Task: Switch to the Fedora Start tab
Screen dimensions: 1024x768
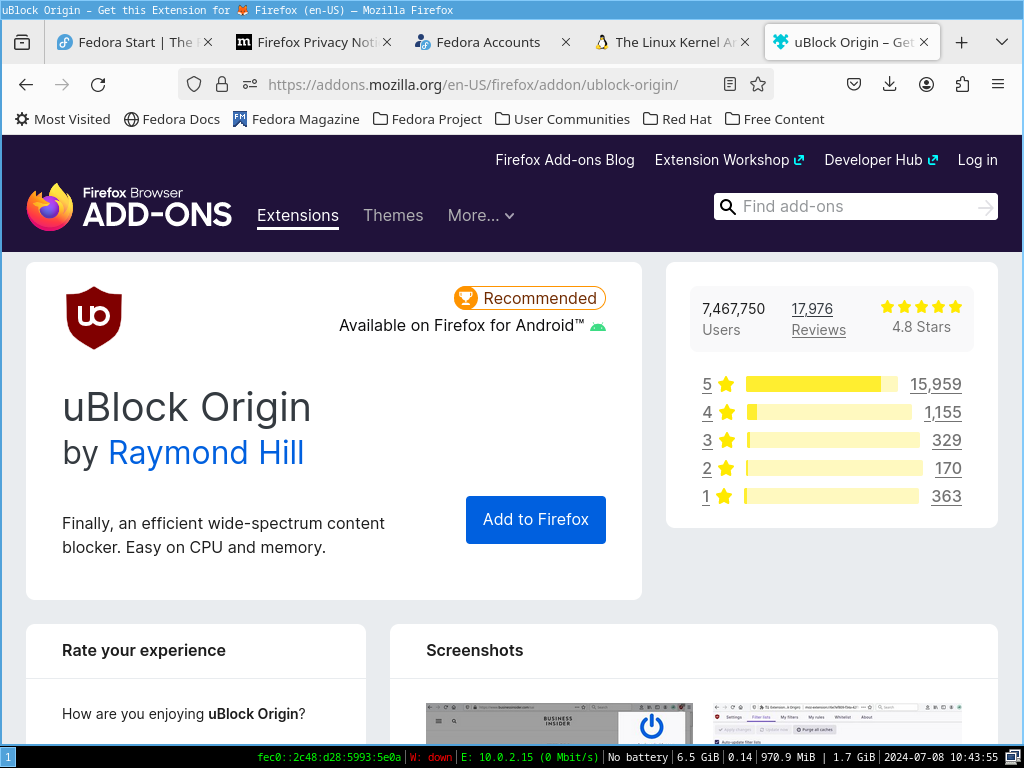Action: (x=134, y=42)
